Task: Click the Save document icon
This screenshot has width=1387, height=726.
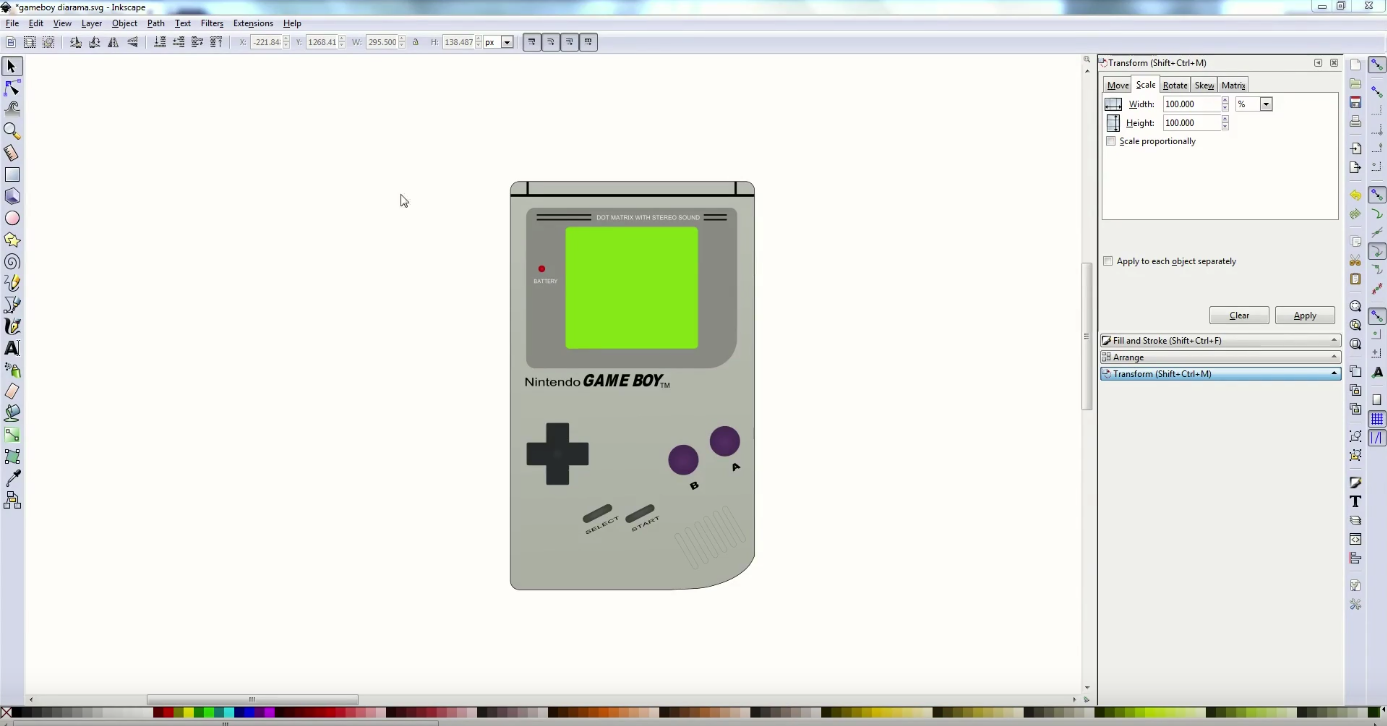Action: 1355,103
